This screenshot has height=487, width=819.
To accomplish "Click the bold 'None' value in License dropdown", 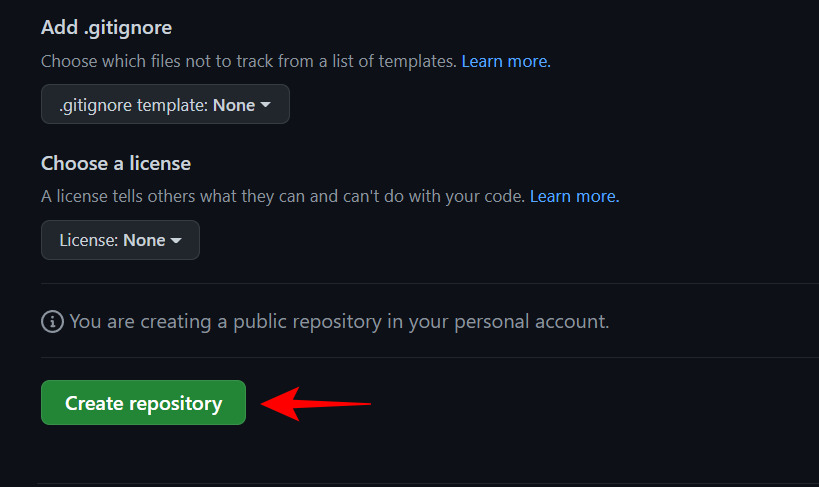I will [144, 241].
